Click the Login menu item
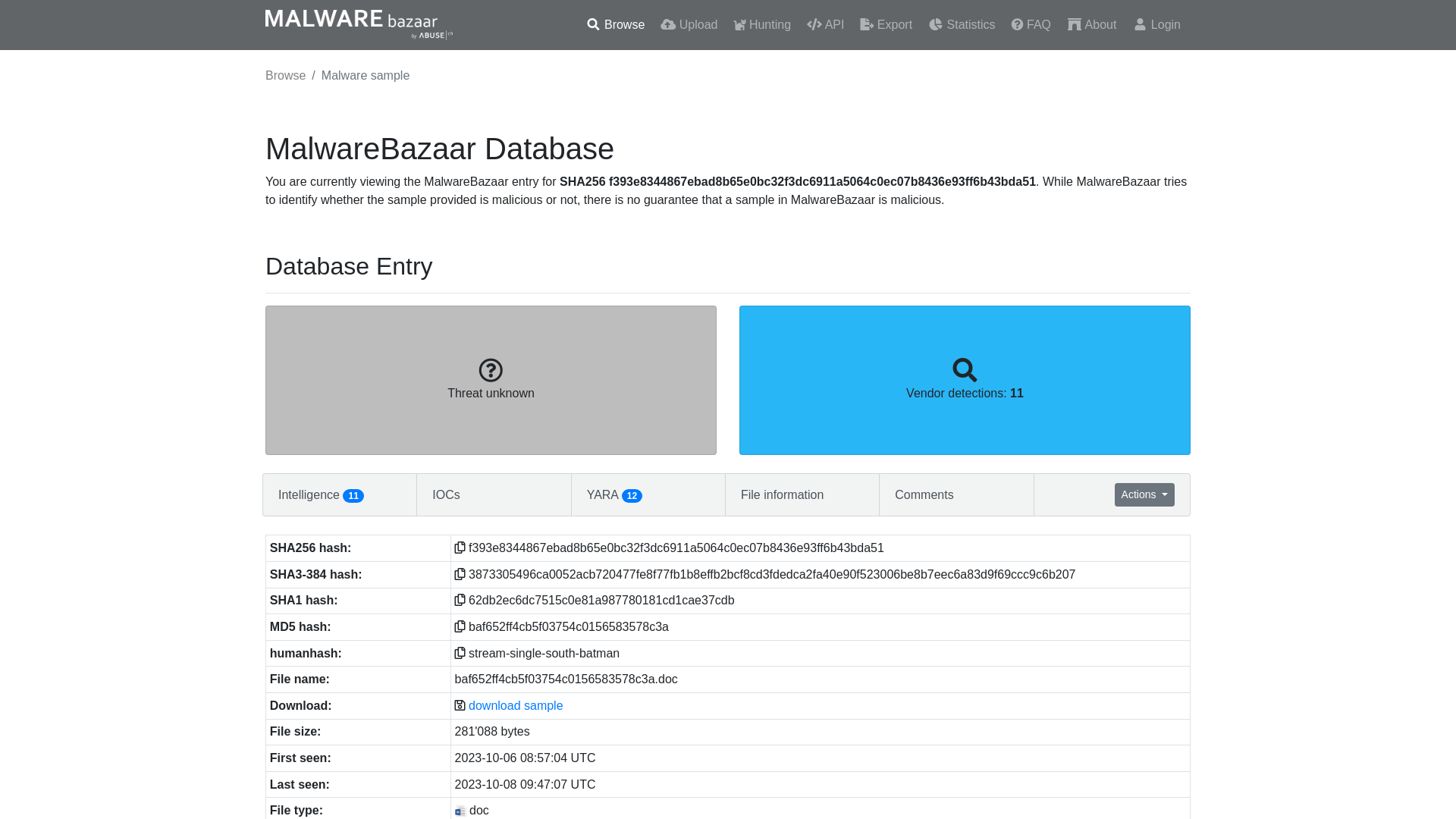Viewport: 1456px width, 819px height. [1157, 24]
